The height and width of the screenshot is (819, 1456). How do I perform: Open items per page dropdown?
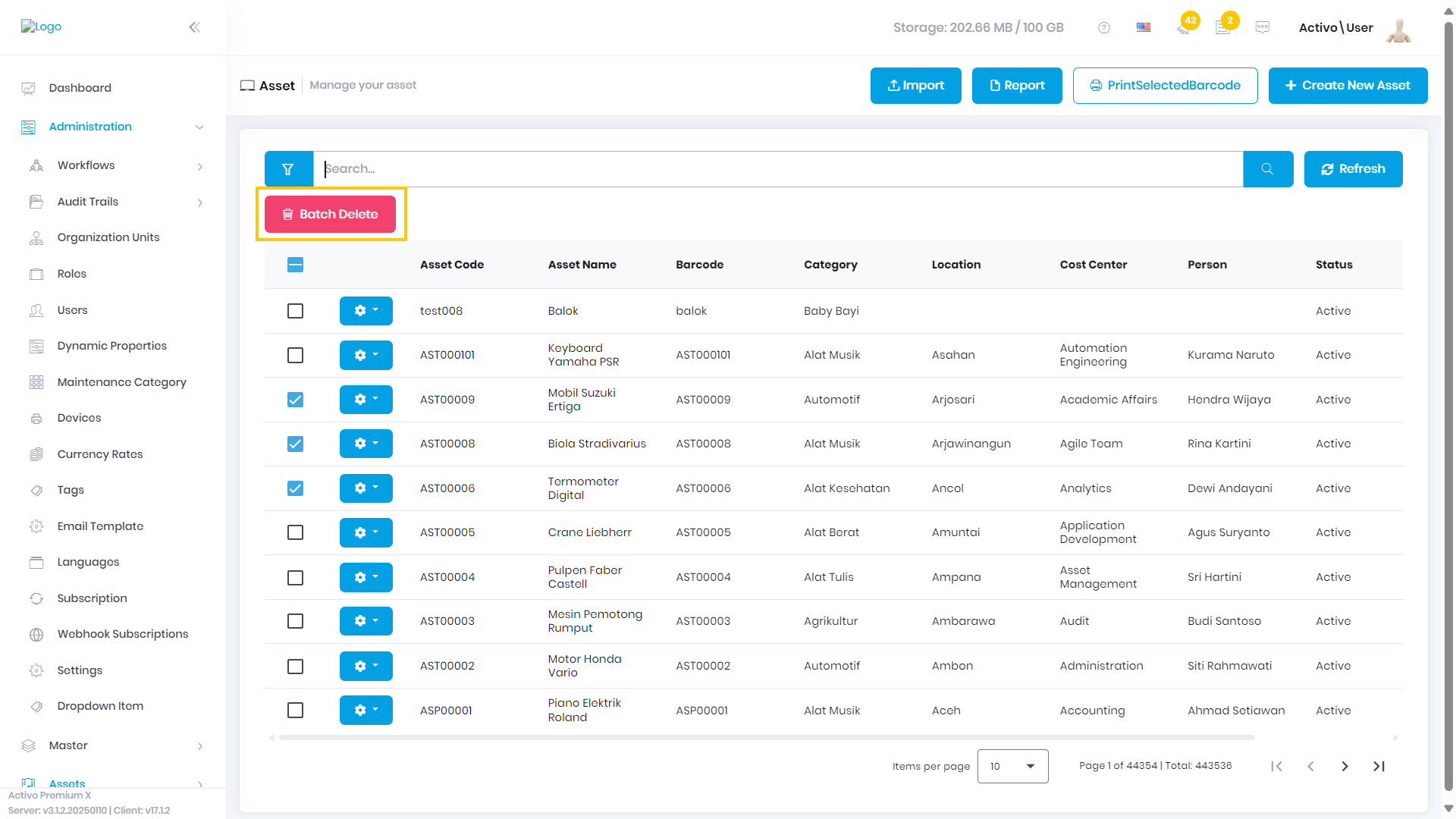pyautogui.click(x=1013, y=767)
